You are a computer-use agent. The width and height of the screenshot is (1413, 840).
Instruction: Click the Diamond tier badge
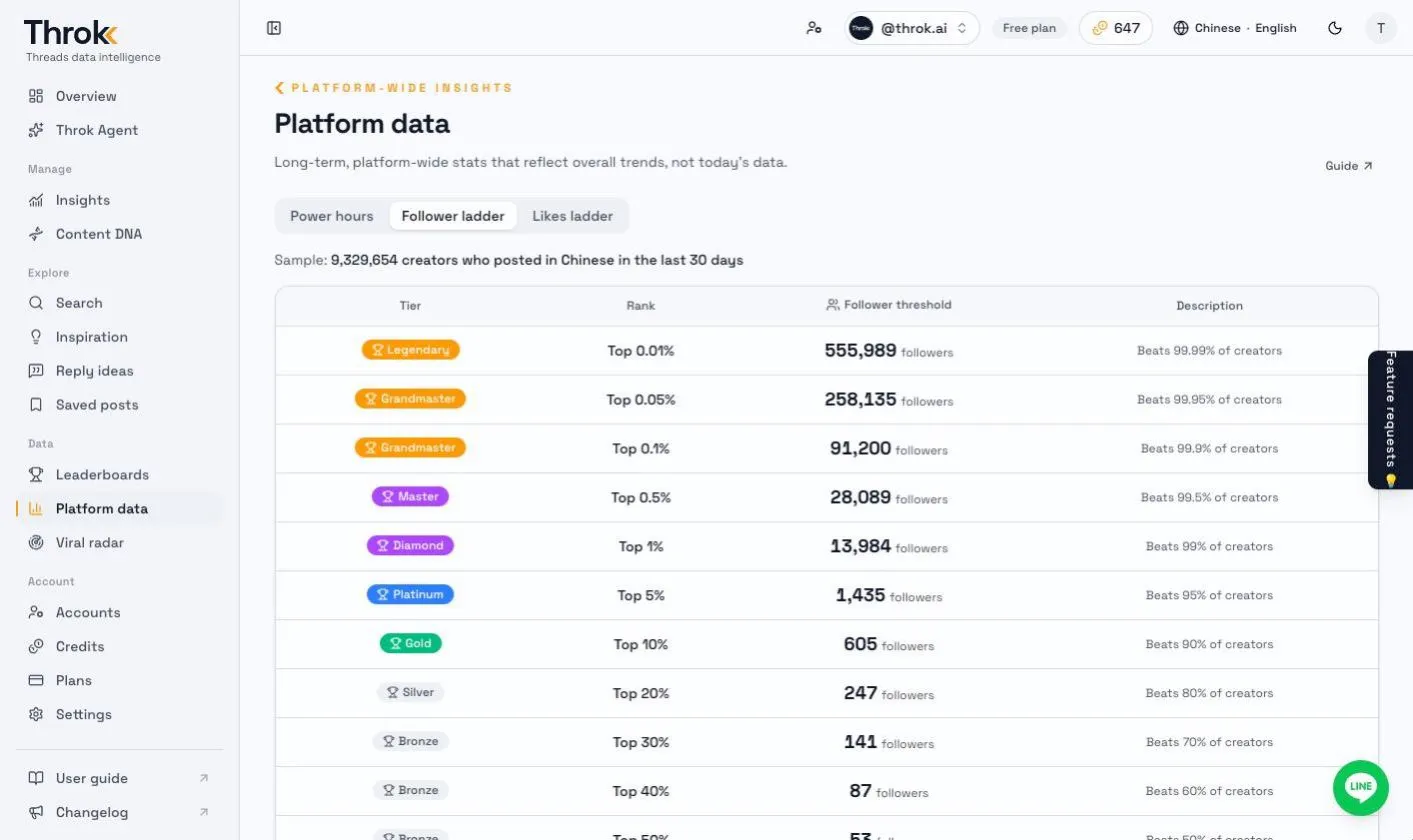click(410, 545)
